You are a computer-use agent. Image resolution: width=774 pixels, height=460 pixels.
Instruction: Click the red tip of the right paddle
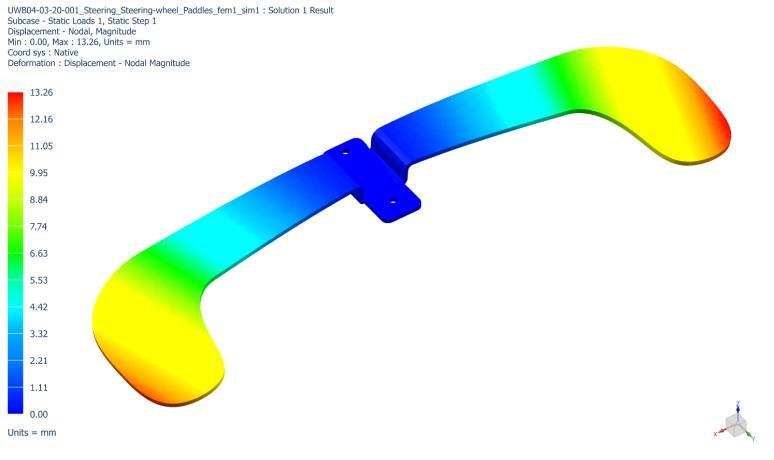pyautogui.click(x=722, y=128)
